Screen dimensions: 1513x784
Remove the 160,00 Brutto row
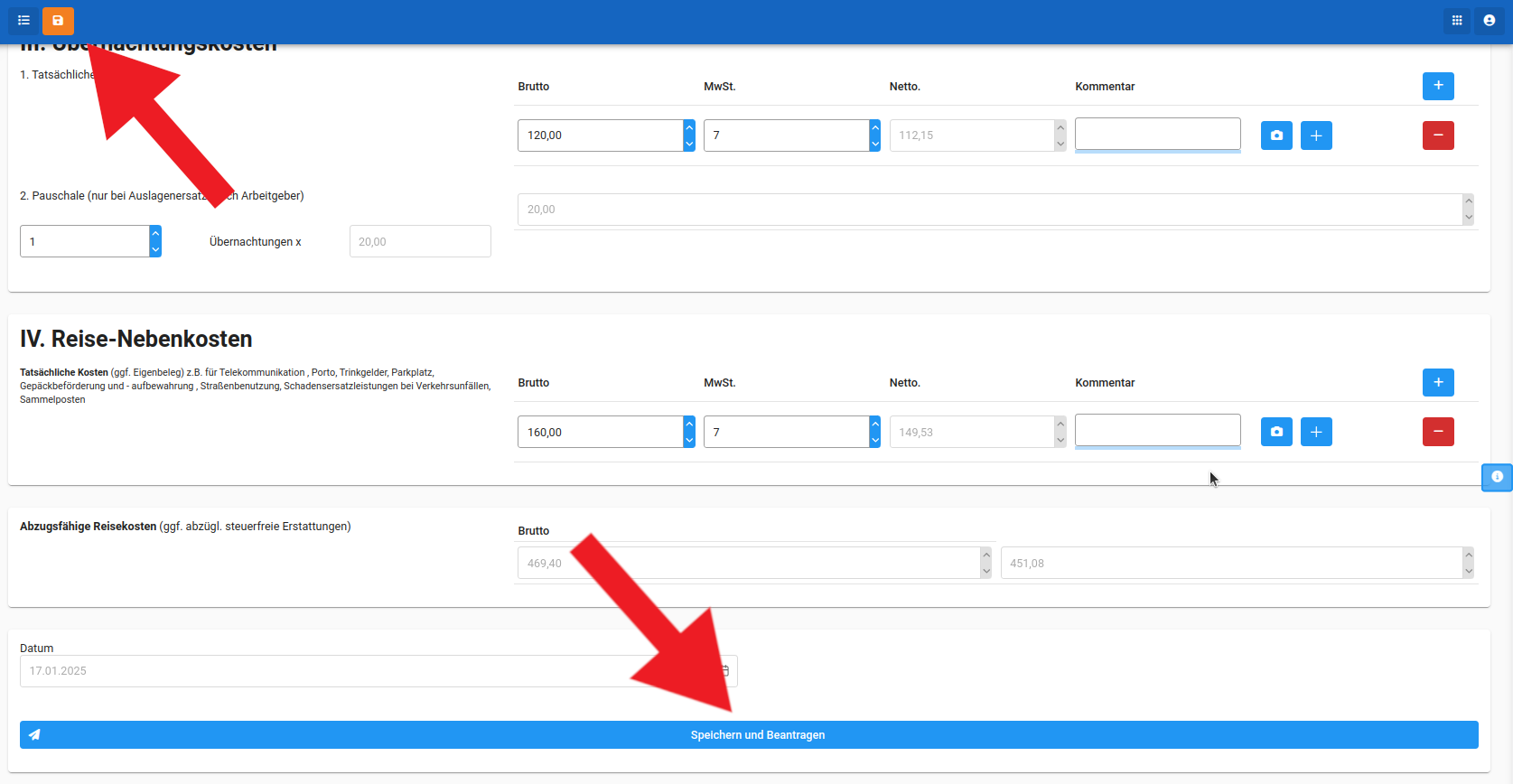(x=1438, y=432)
